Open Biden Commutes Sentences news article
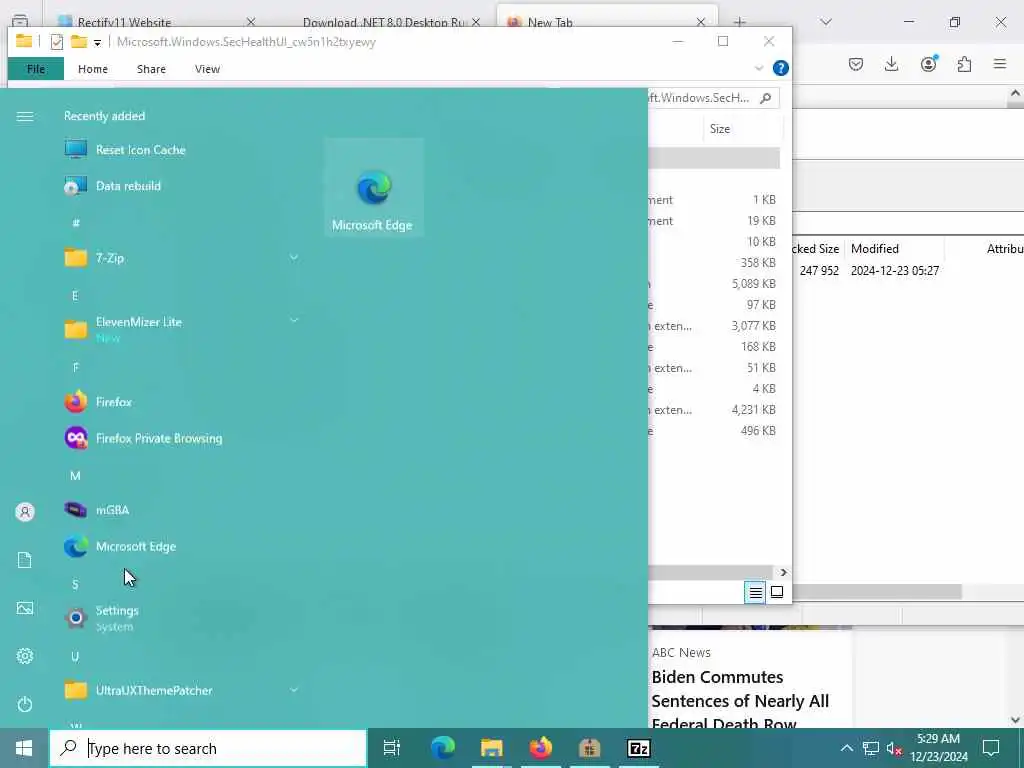 [740, 701]
